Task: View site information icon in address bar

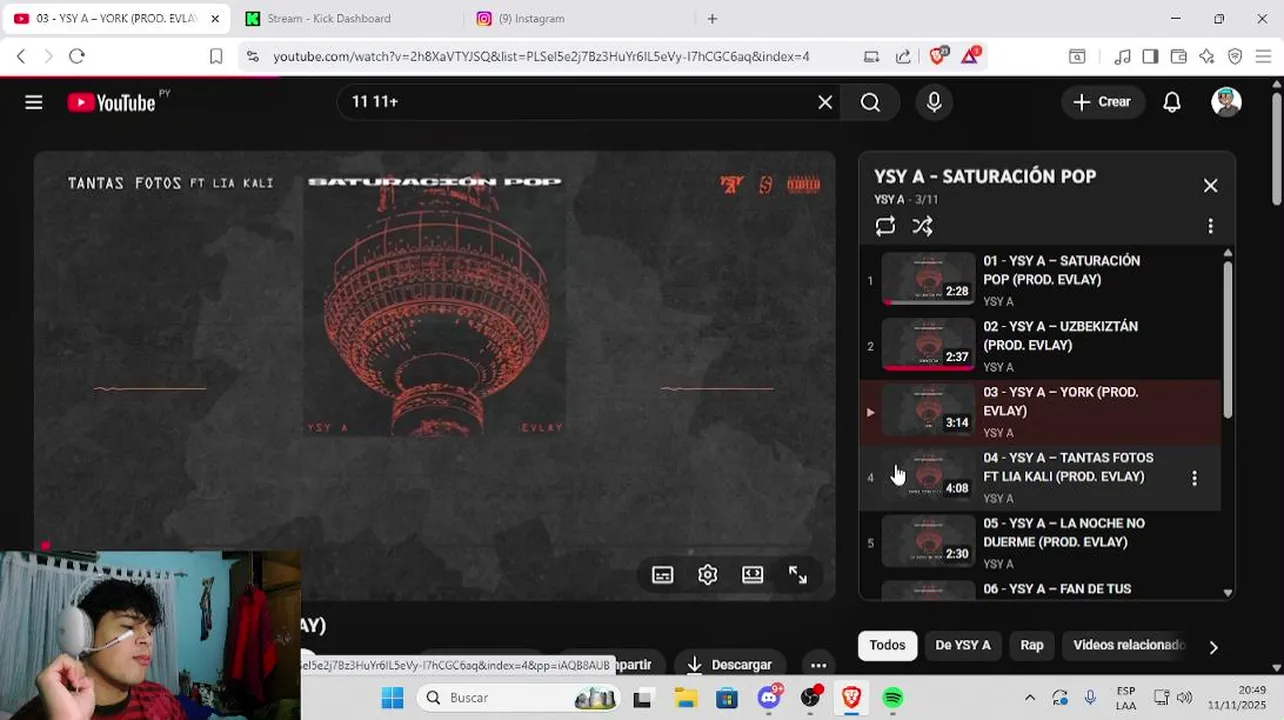Action: coord(252,57)
